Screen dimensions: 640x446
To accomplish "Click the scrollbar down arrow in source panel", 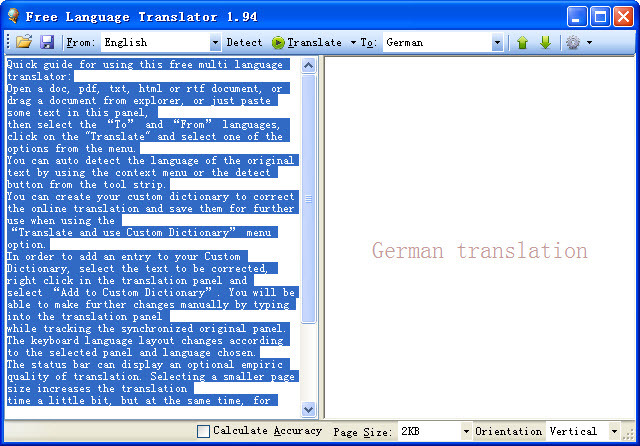I will [309, 409].
